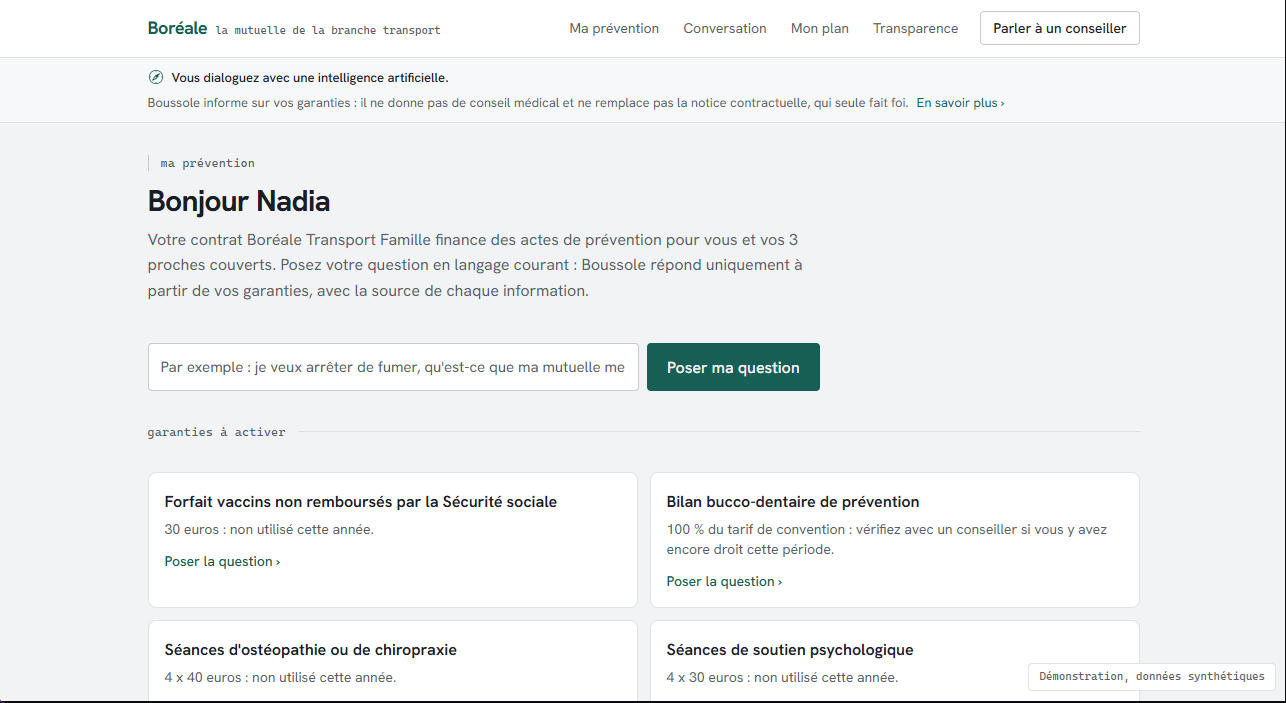The height and width of the screenshot is (703, 1286).
Task: Select the Forfait vaccins non remboursés card title
Action: pos(361,501)
